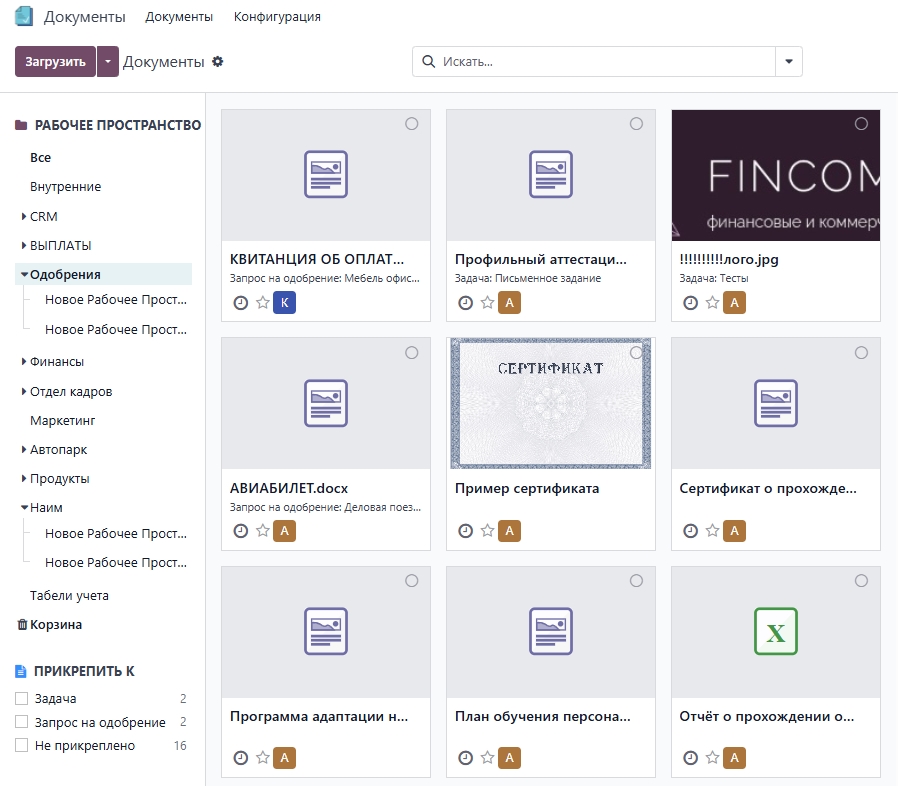Toggle the Не прикреплено checkbox
The width and height of the screenshot is (898, 786).
pyautogui.click(x=22, y=746)
